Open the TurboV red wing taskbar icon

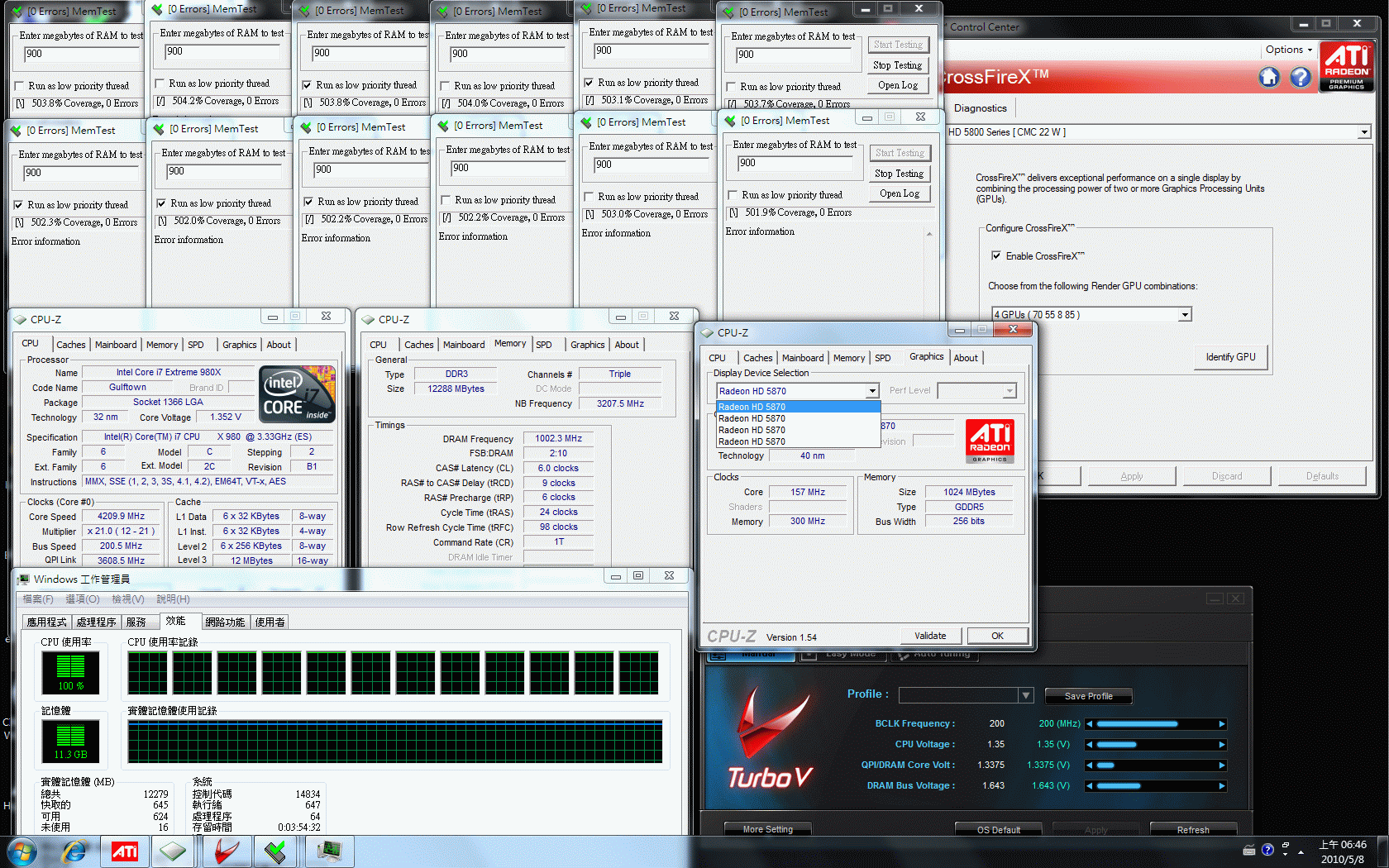[226, 851]
